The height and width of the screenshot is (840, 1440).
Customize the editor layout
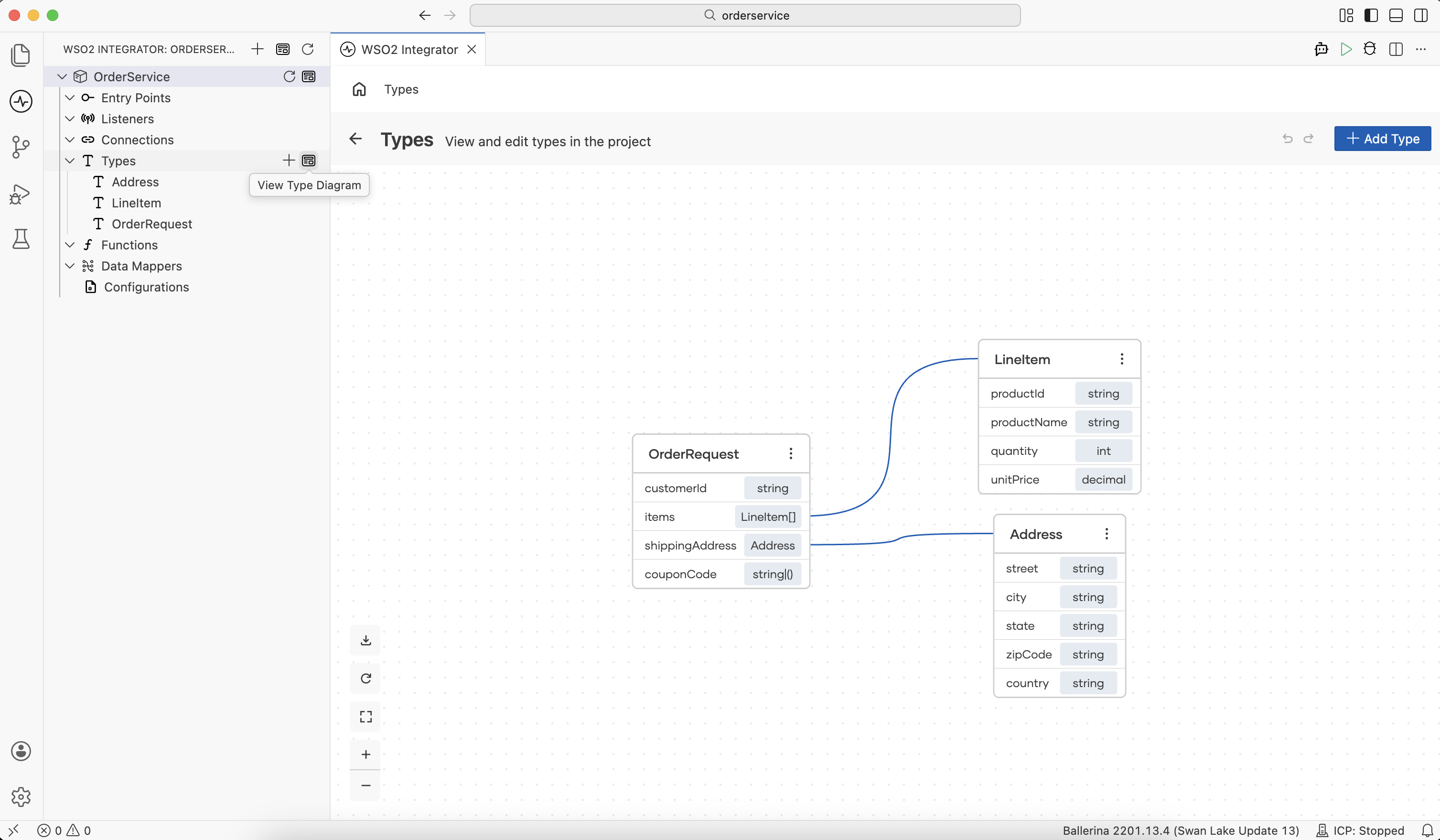tap(1346, 15)
